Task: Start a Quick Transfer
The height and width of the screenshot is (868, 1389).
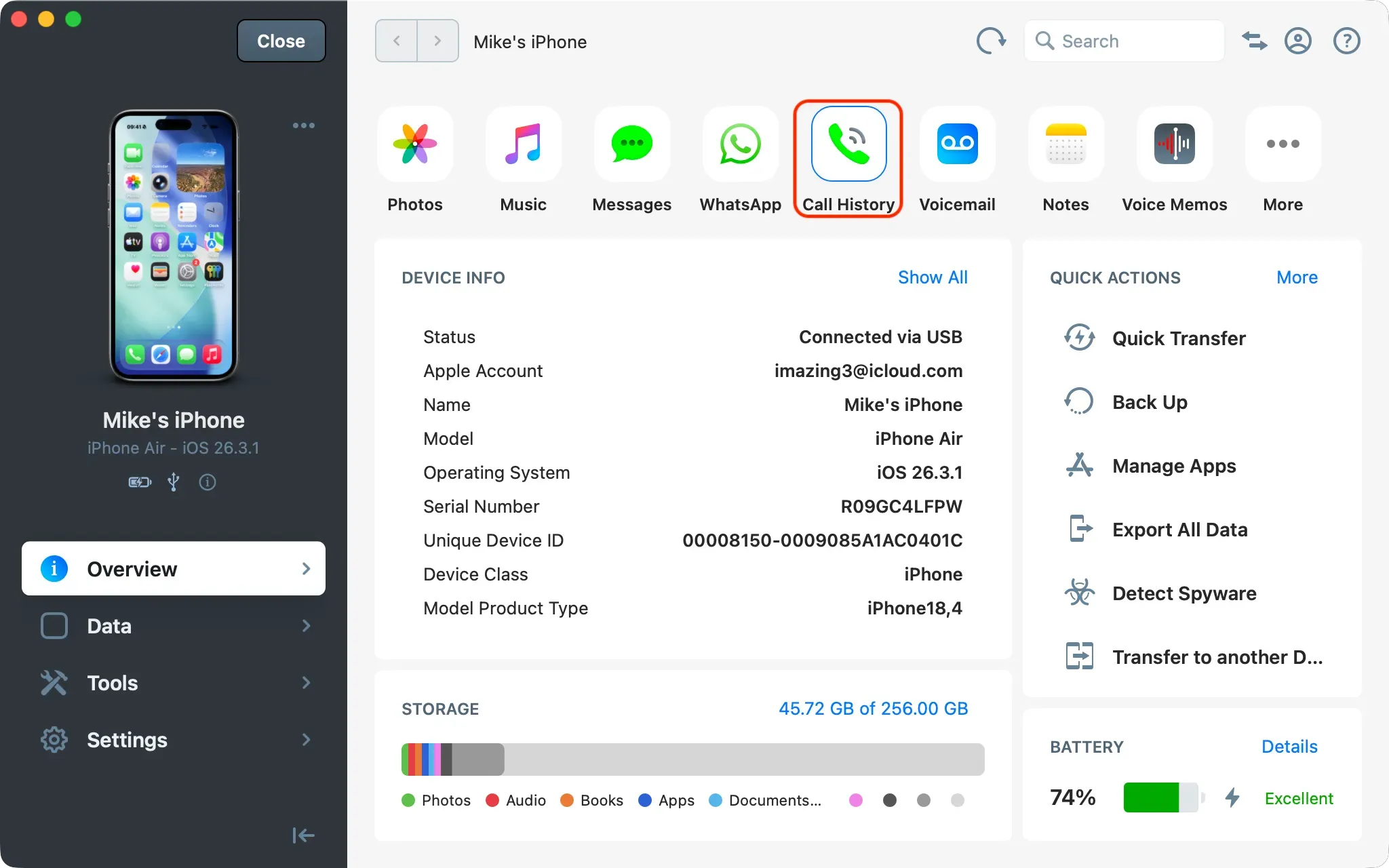Action: (x=1178, y=338)
